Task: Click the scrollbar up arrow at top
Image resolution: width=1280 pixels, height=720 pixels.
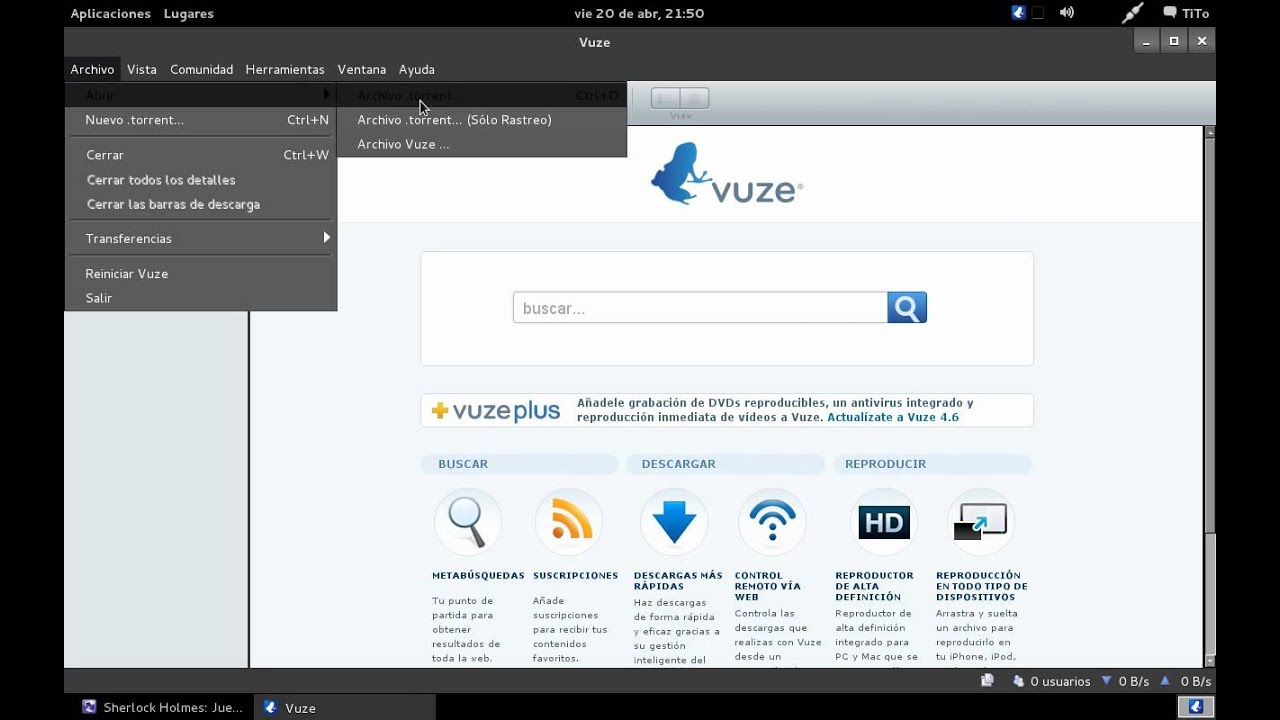Action: pyautogui.click(x=1210, y=131)
